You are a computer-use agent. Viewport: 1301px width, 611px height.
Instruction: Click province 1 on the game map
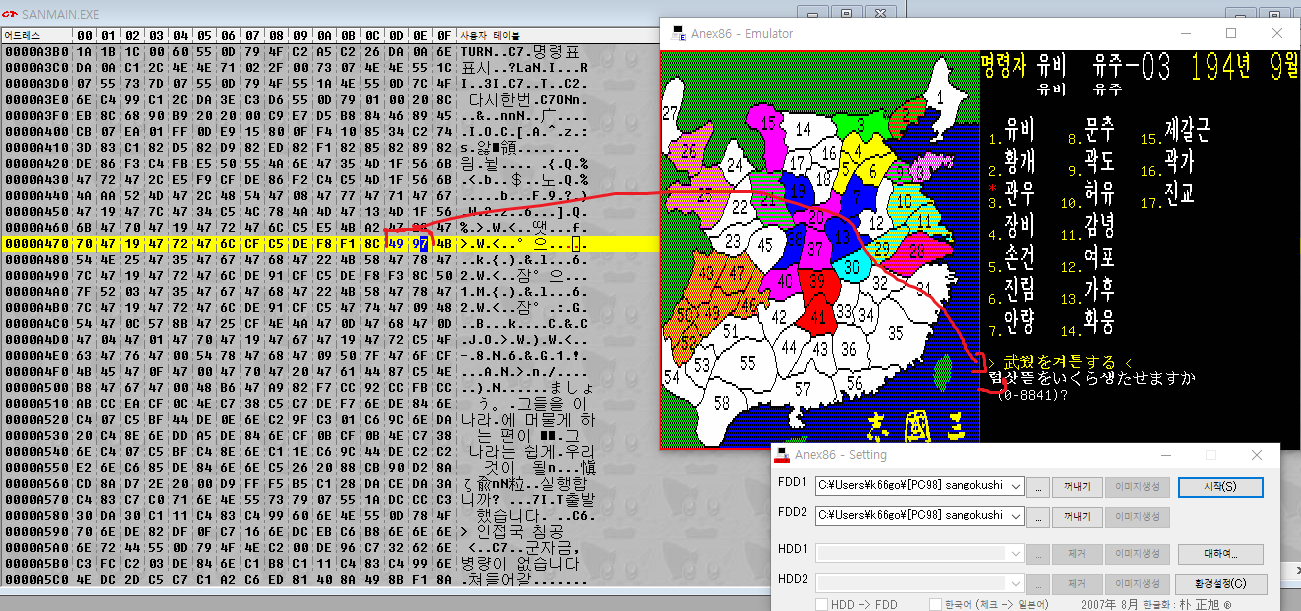938,96
